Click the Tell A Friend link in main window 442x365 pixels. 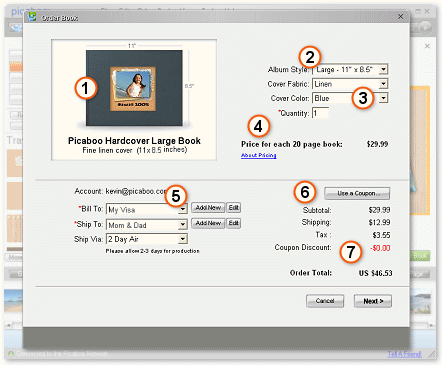[x=404, y=354]
